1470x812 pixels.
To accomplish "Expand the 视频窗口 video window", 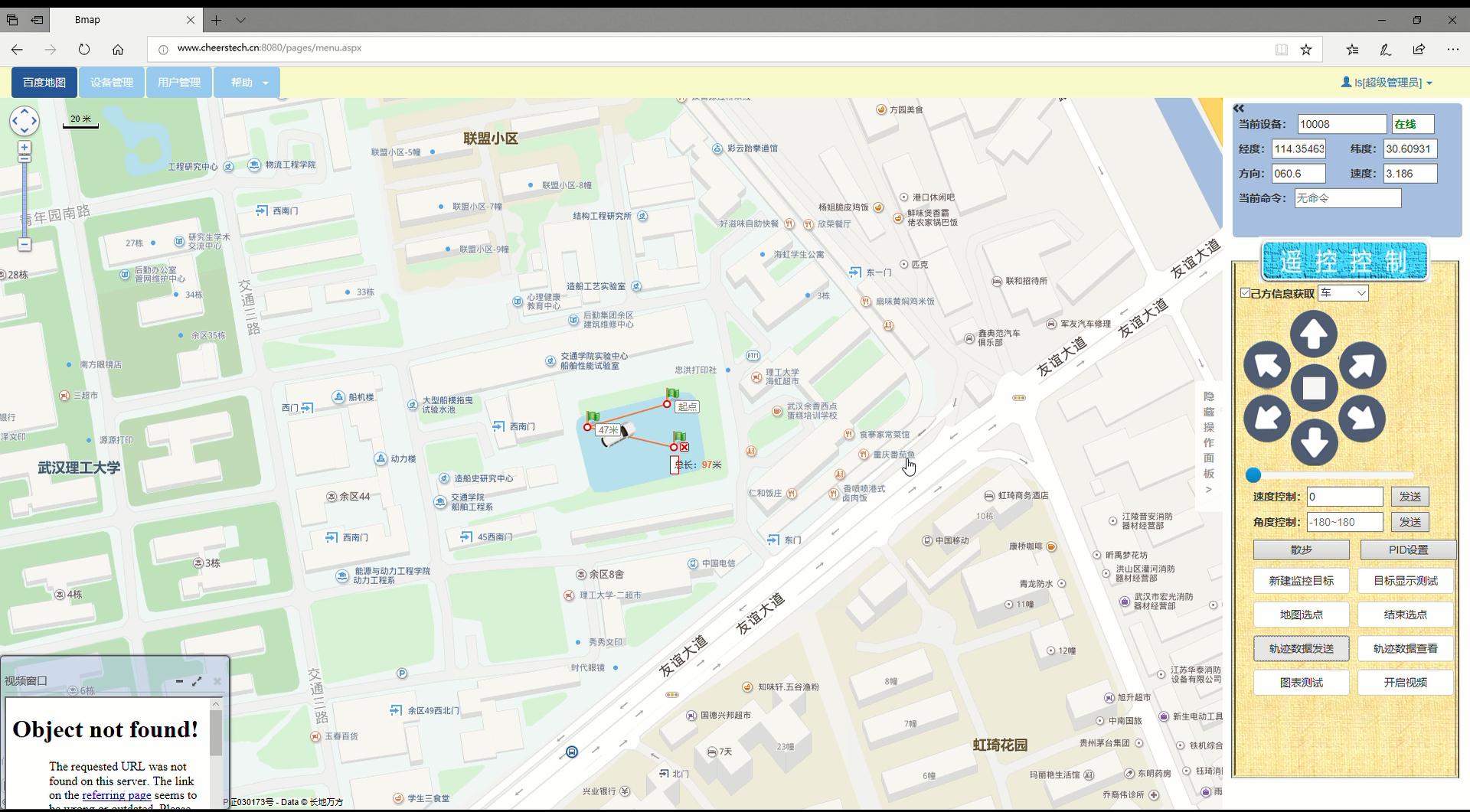I will [x=197, y=680].
